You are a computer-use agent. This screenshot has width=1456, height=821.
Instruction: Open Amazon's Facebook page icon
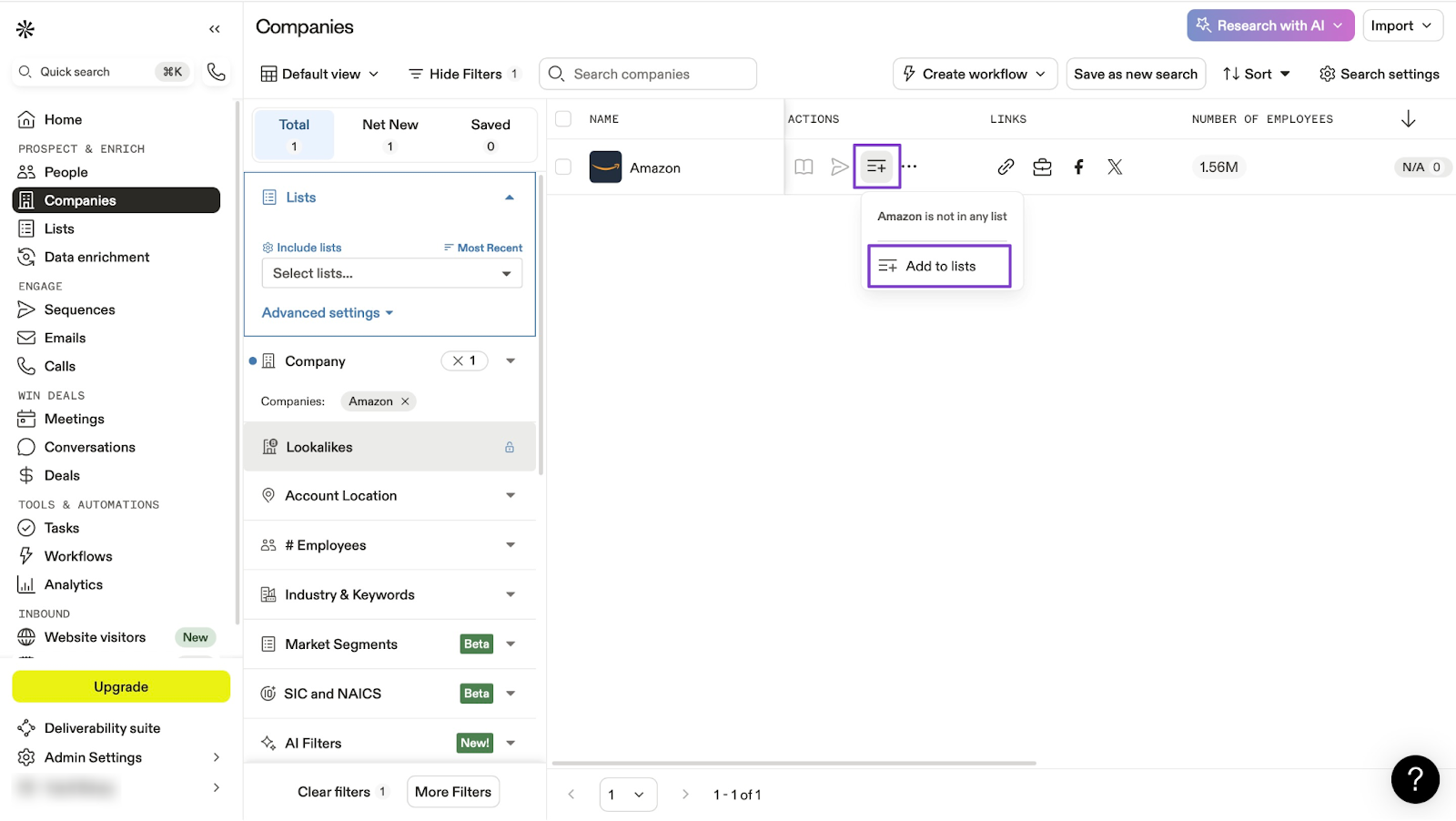click(x=1078, y=167)
